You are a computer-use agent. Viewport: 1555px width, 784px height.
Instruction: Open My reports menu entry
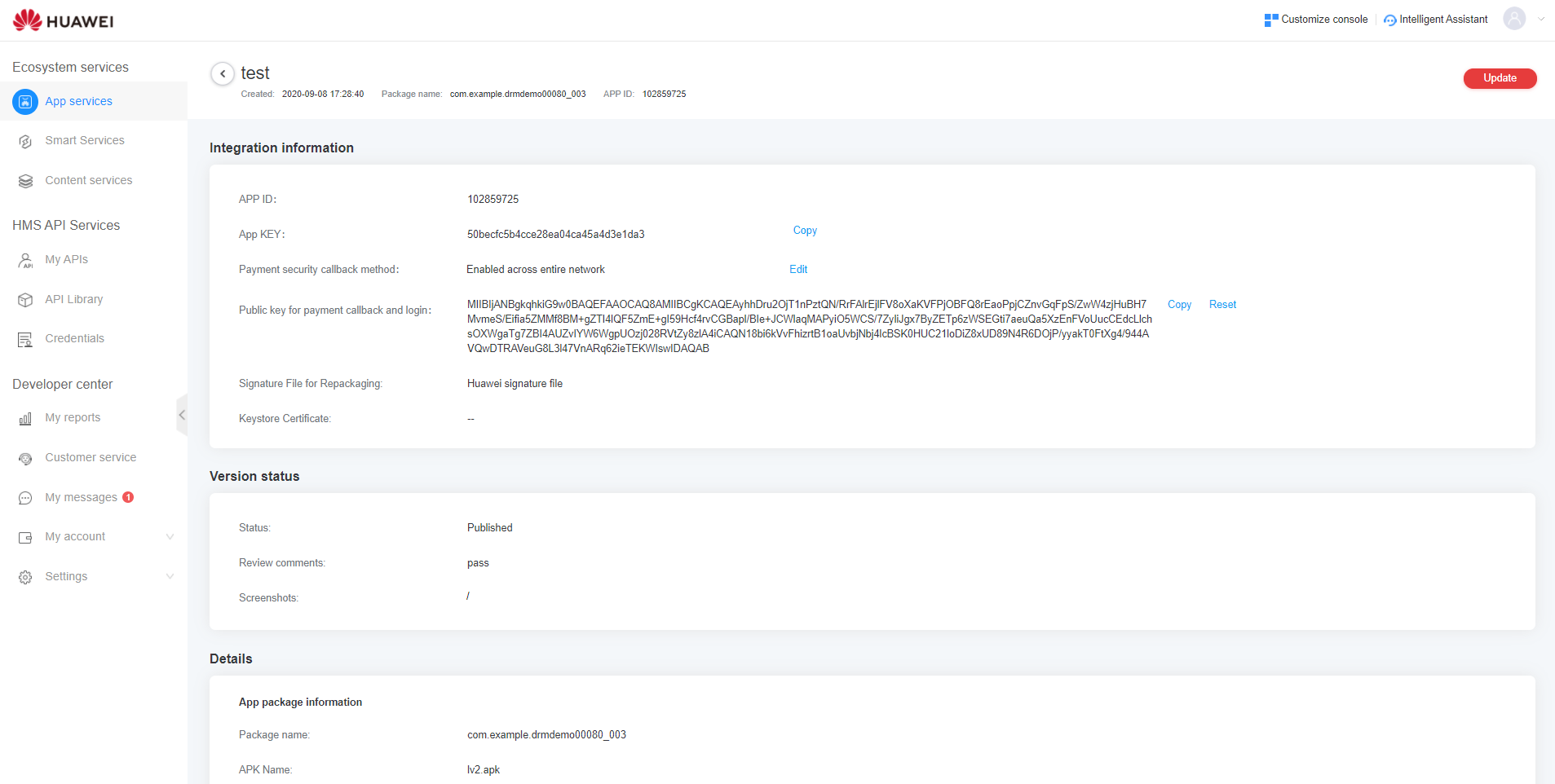click(x=73, y=417)
